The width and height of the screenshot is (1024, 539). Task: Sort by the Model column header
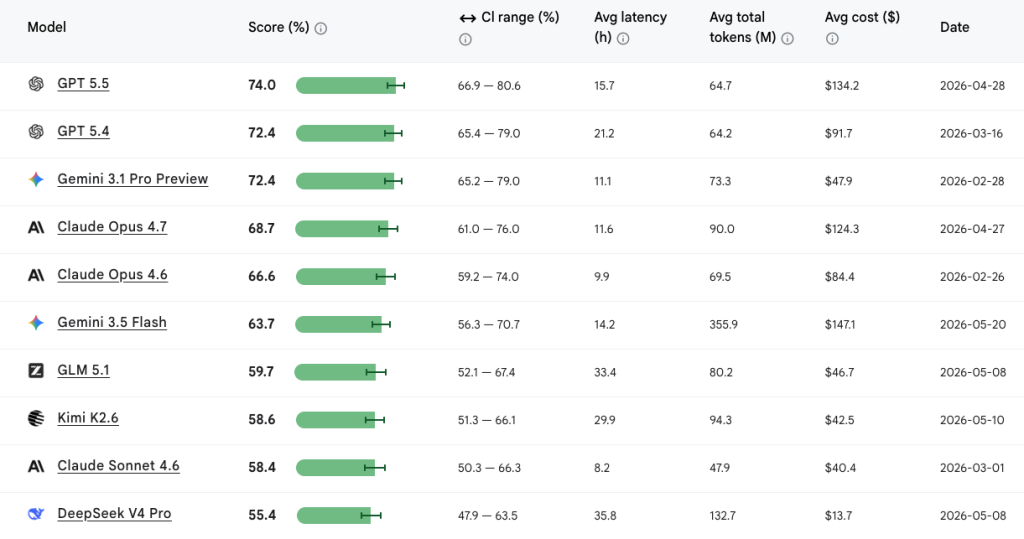coord(46,27)
